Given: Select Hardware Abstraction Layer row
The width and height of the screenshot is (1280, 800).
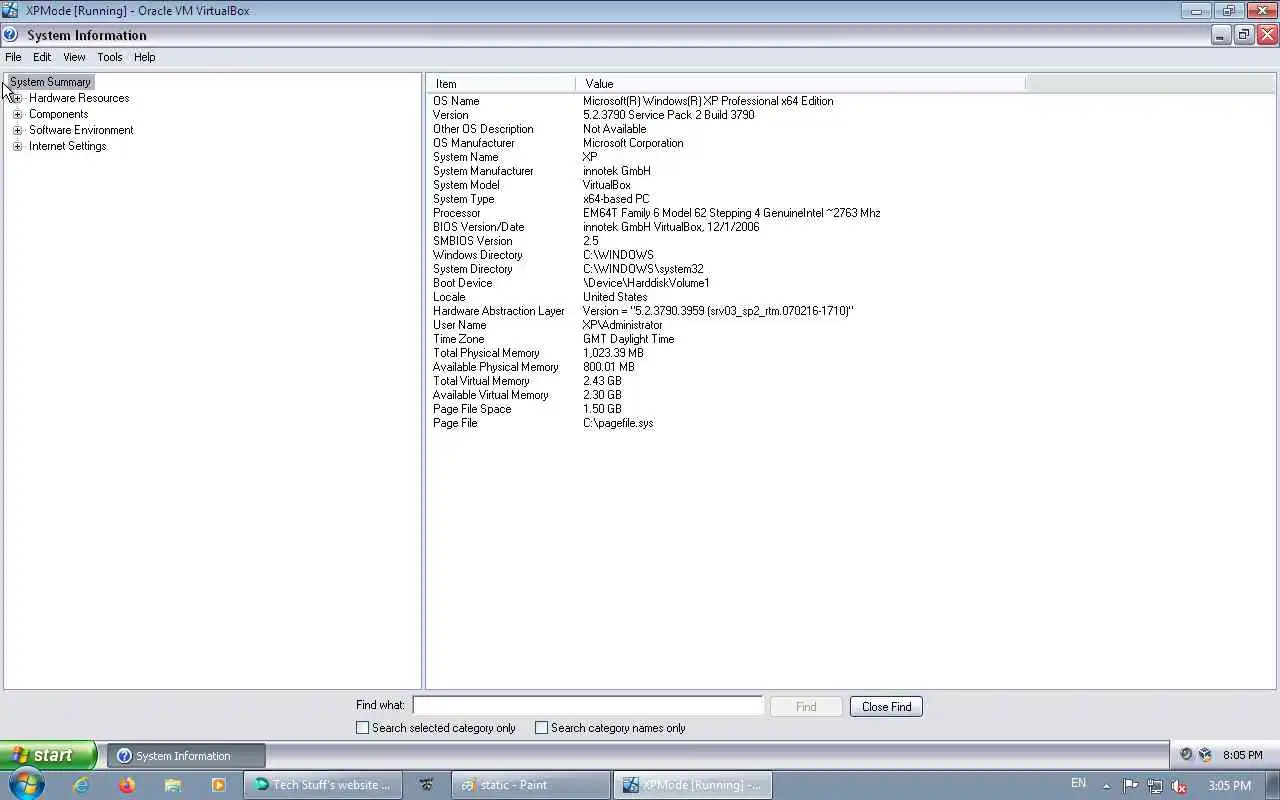Looking at the screenshot, I should point(726,311).
